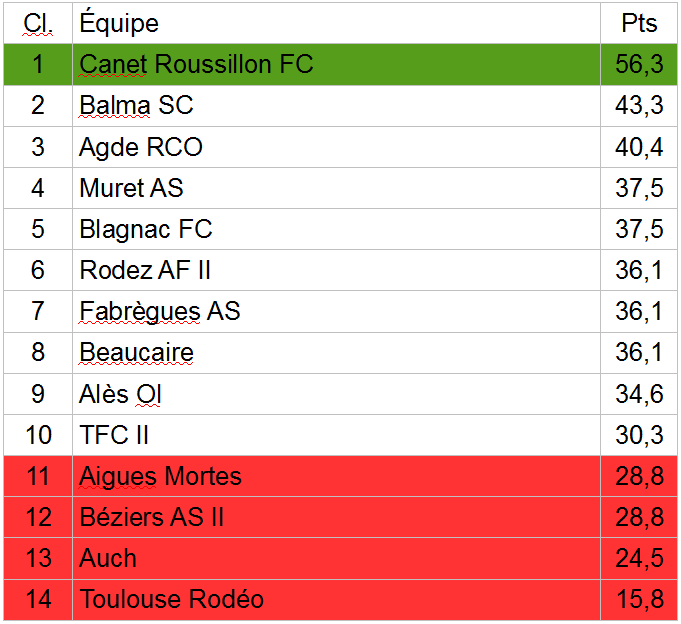This screenshot has height=624, width=681.
Task: Click the Cl. column header cell
Action: tap(38, 23)
